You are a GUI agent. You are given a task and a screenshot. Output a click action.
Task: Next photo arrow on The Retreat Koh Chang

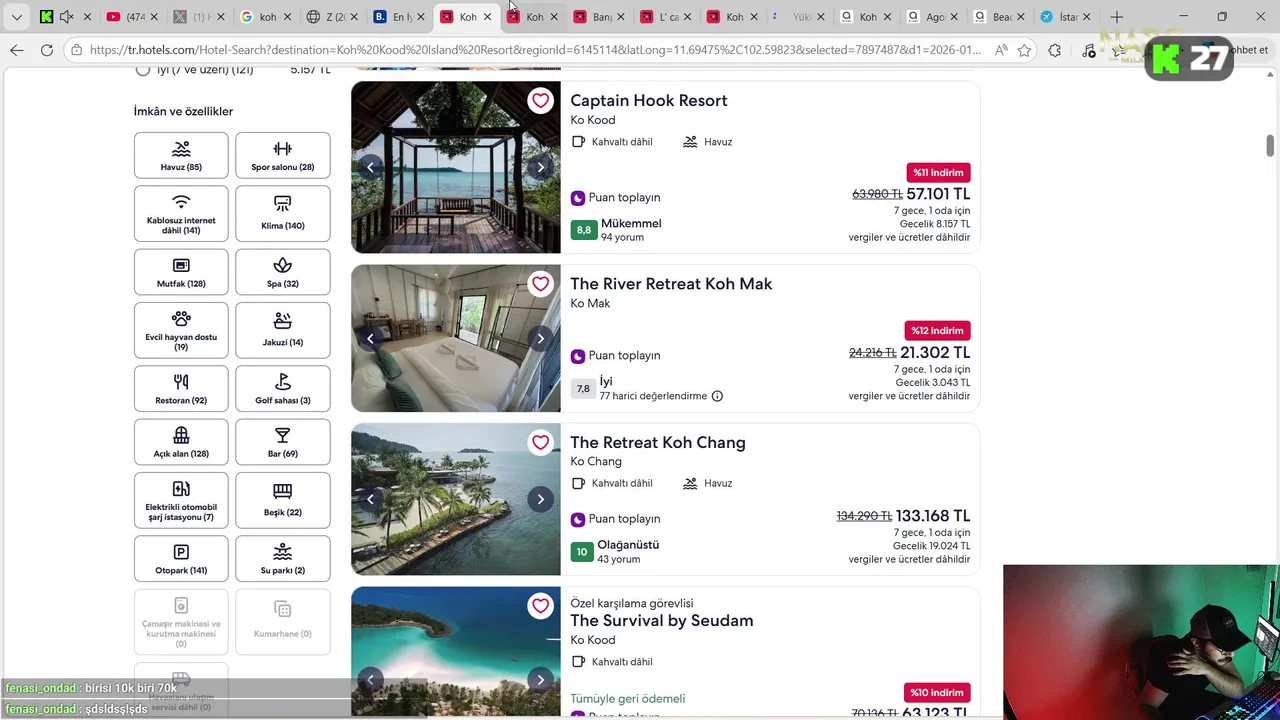[x=540, y=499]
